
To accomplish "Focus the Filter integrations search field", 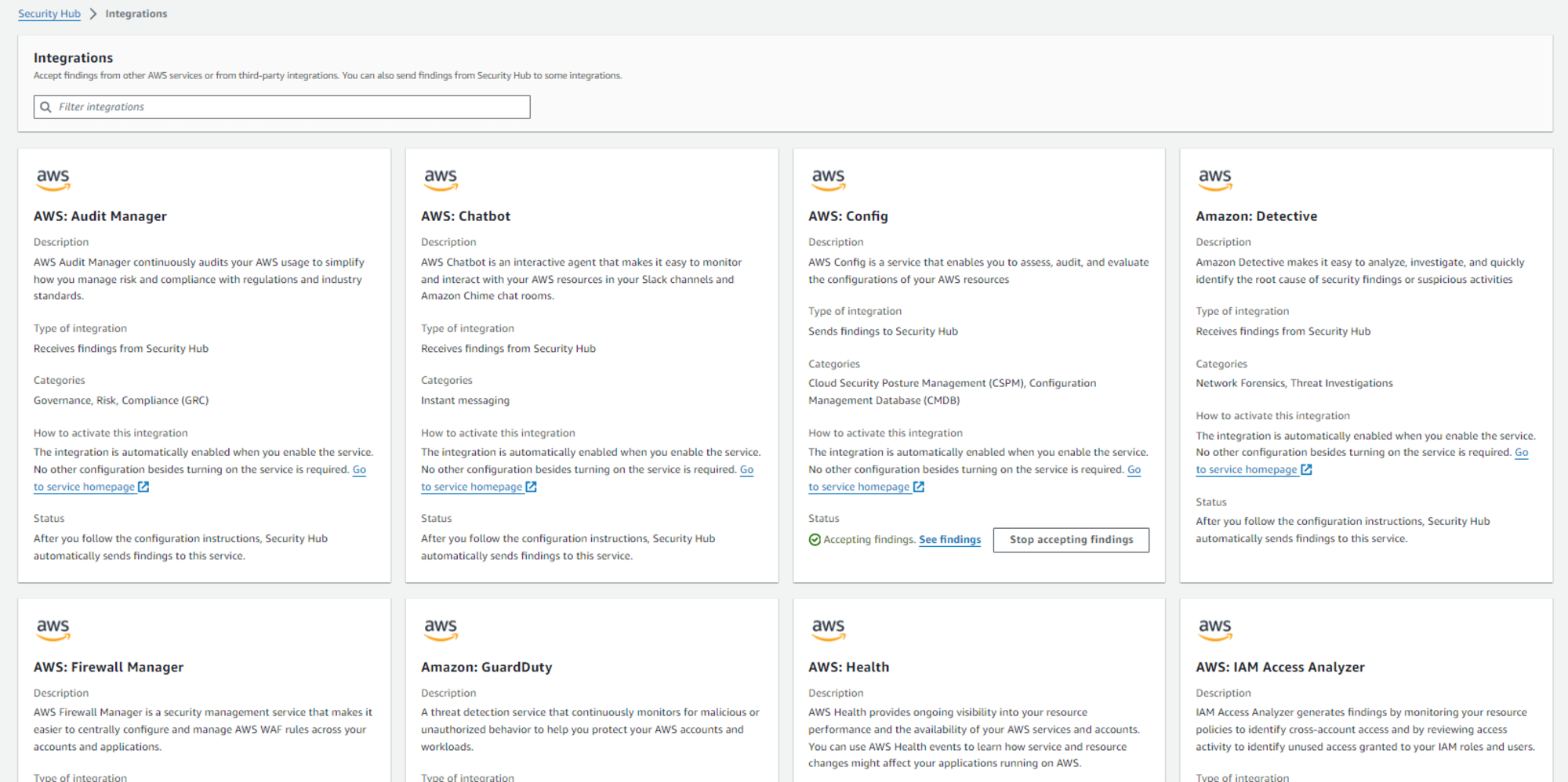I will pos(281,107).
